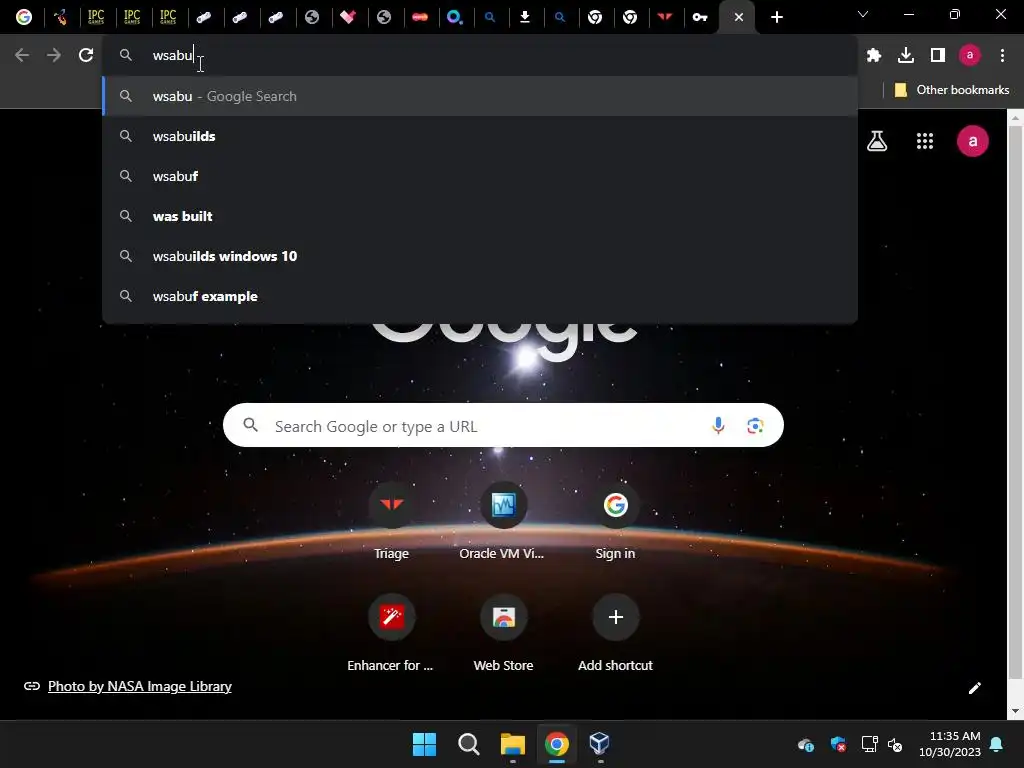Open the Triage shortcut
This screenshot has width=1024, height=768.
click(391, 521)
